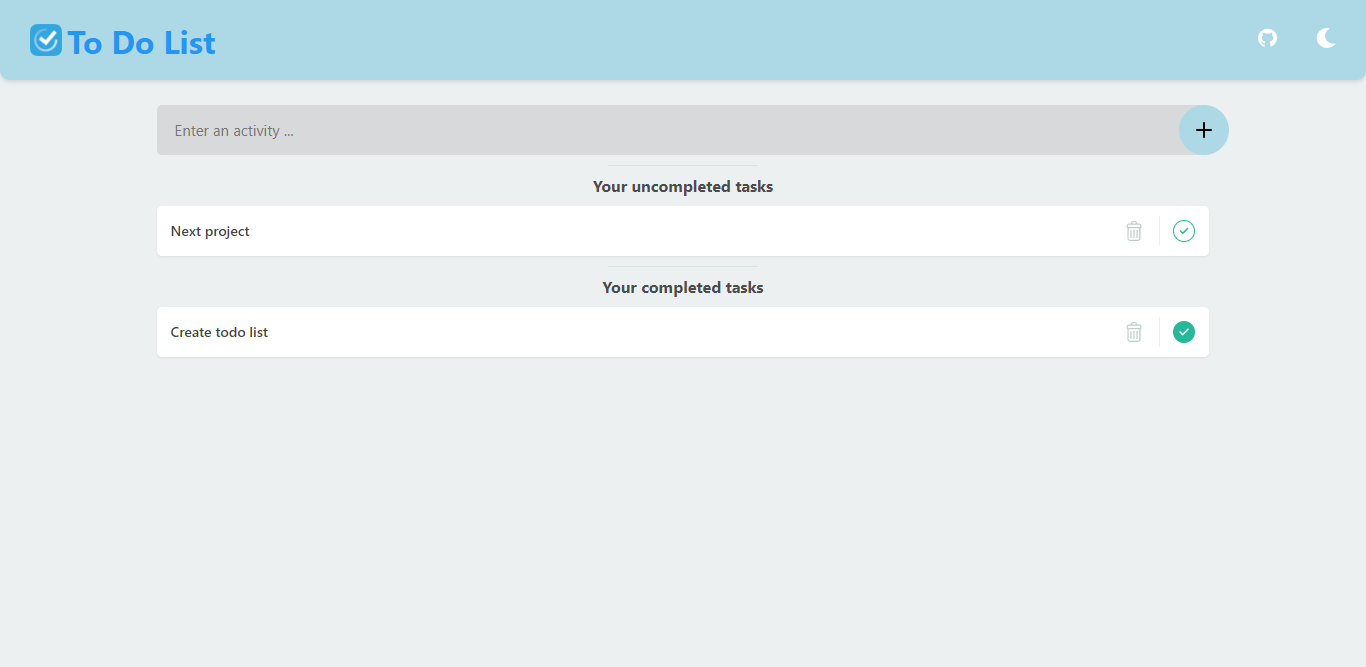Select the "Next project" task text

[x=210, y=231]
